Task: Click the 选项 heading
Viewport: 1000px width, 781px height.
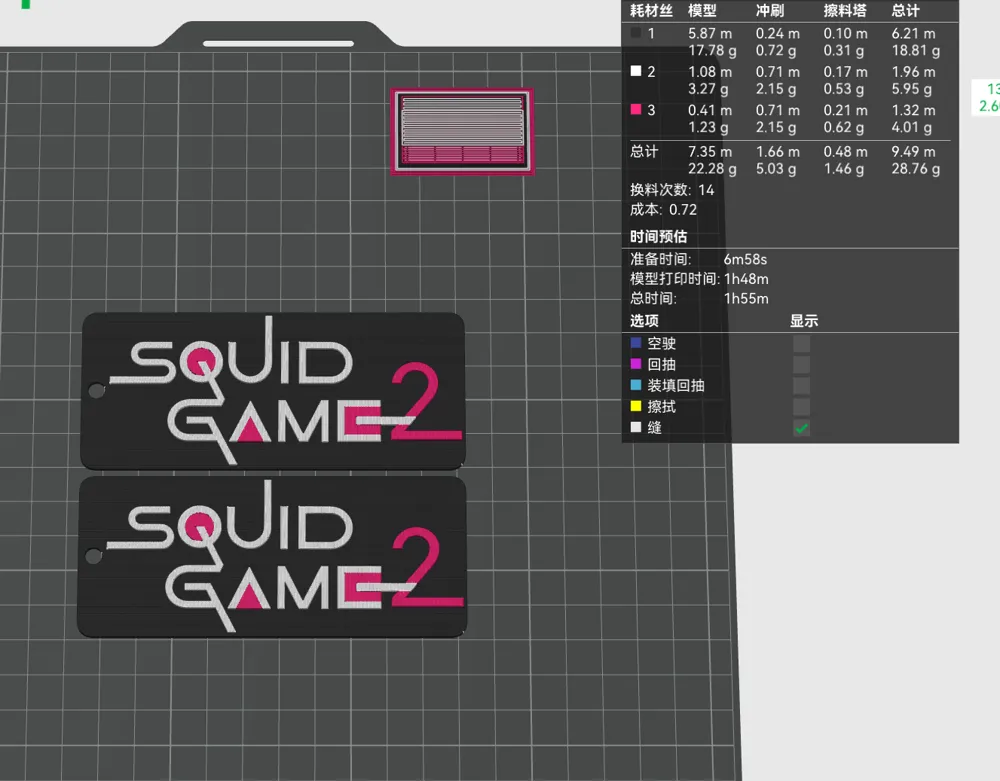Action: coord(644,321)
